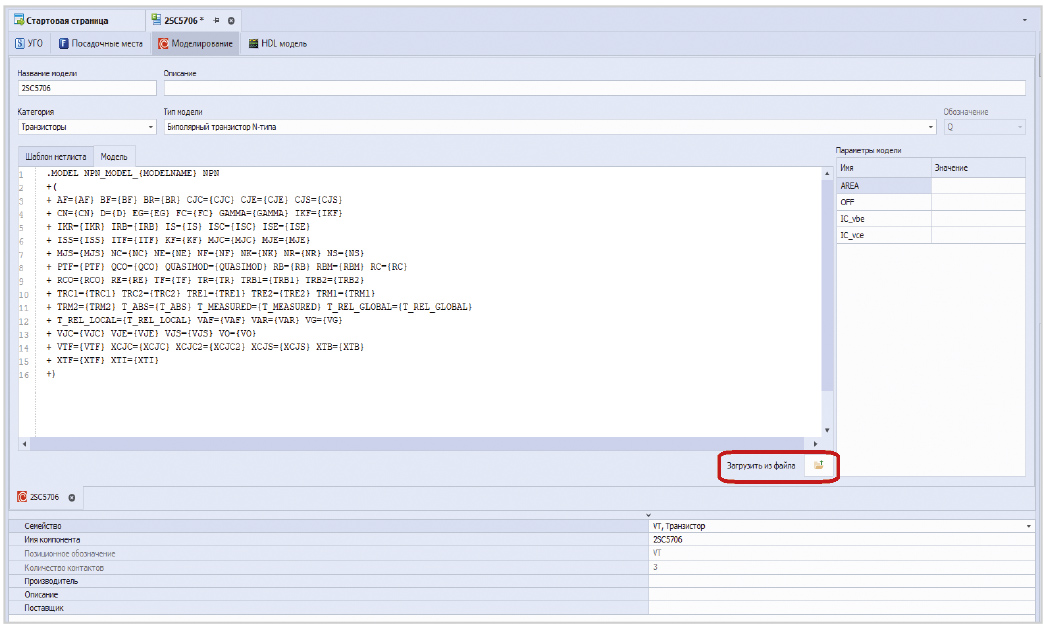
Task: Click the Позиционное обозначение property label
Action: point(70,554)
